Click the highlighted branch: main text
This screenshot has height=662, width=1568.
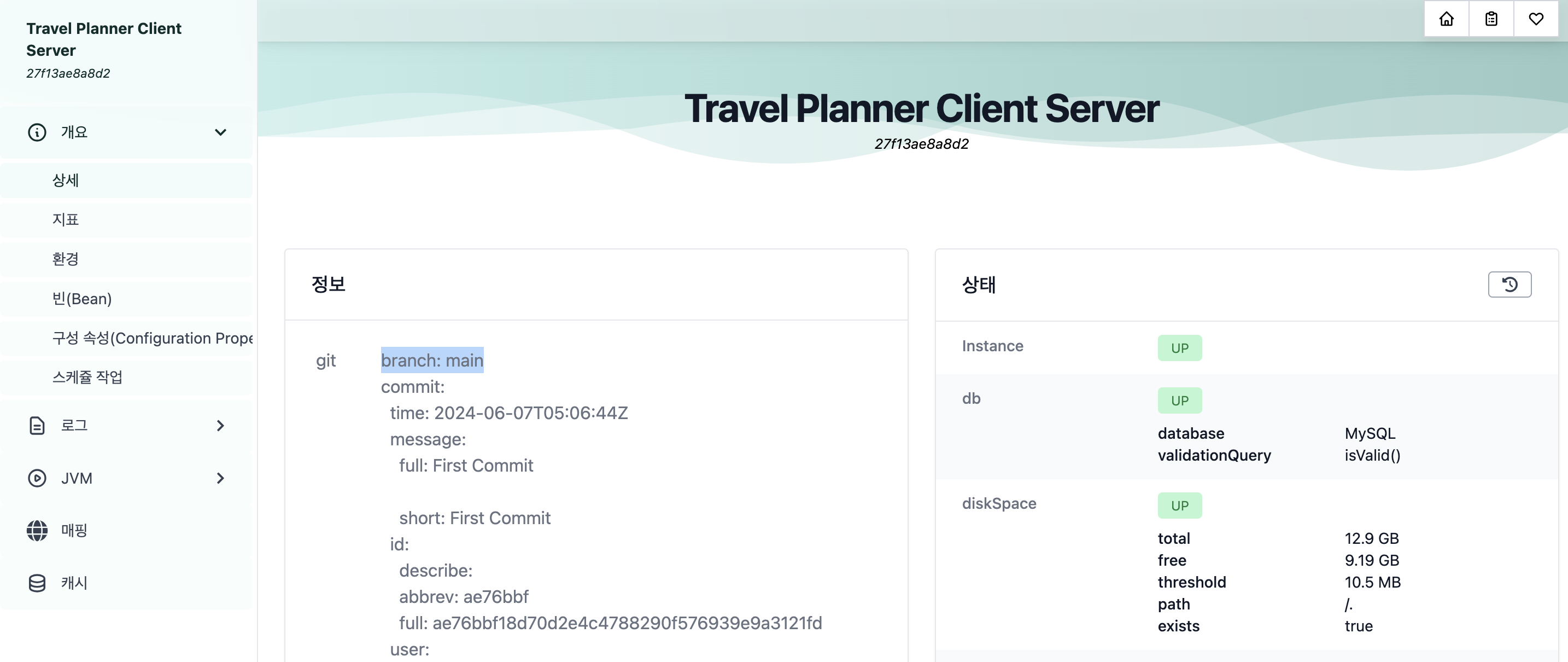(432, 360)
